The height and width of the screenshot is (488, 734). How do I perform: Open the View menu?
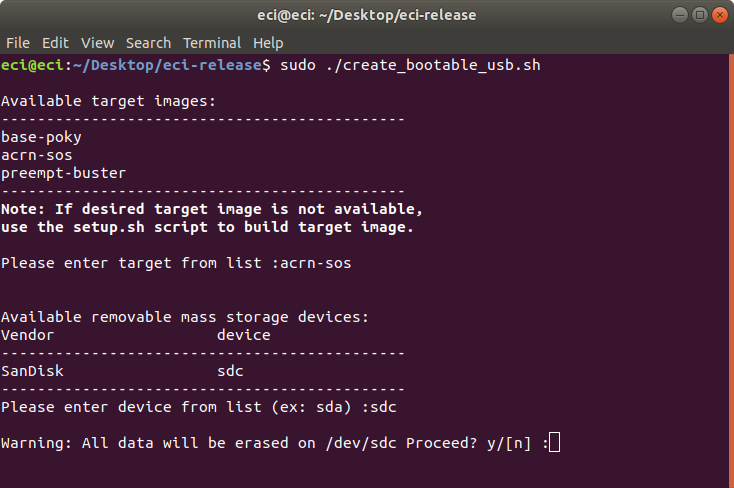(x=97, y=43)
